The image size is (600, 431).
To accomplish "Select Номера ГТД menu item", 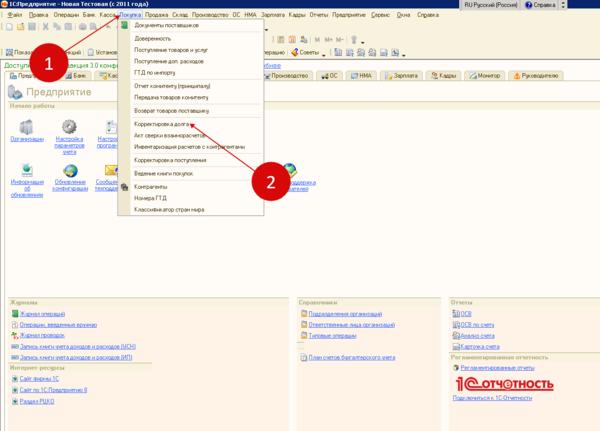I will tap(197, 198).
